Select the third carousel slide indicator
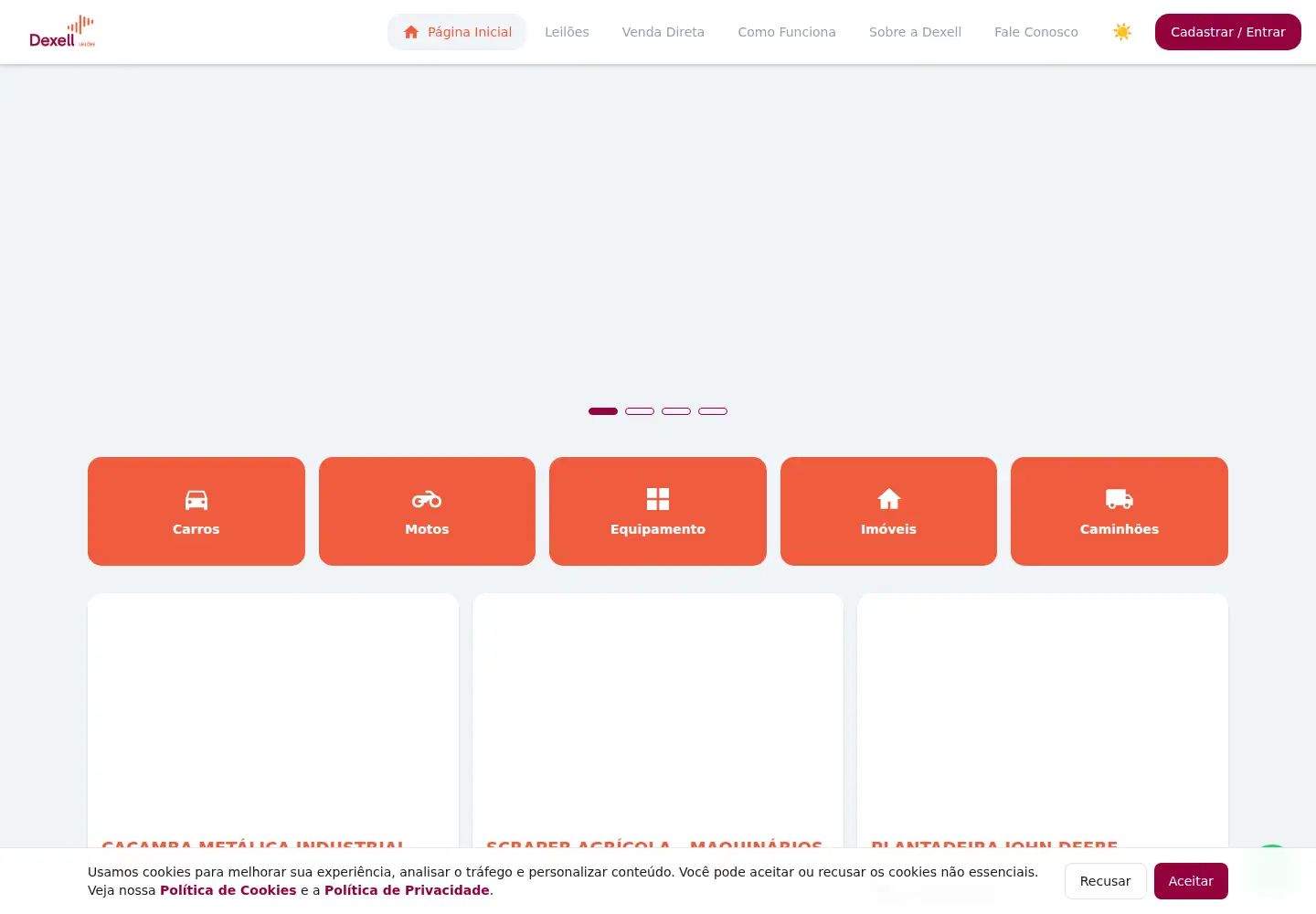Screen dimensions: 1316x914 [676, 411]
